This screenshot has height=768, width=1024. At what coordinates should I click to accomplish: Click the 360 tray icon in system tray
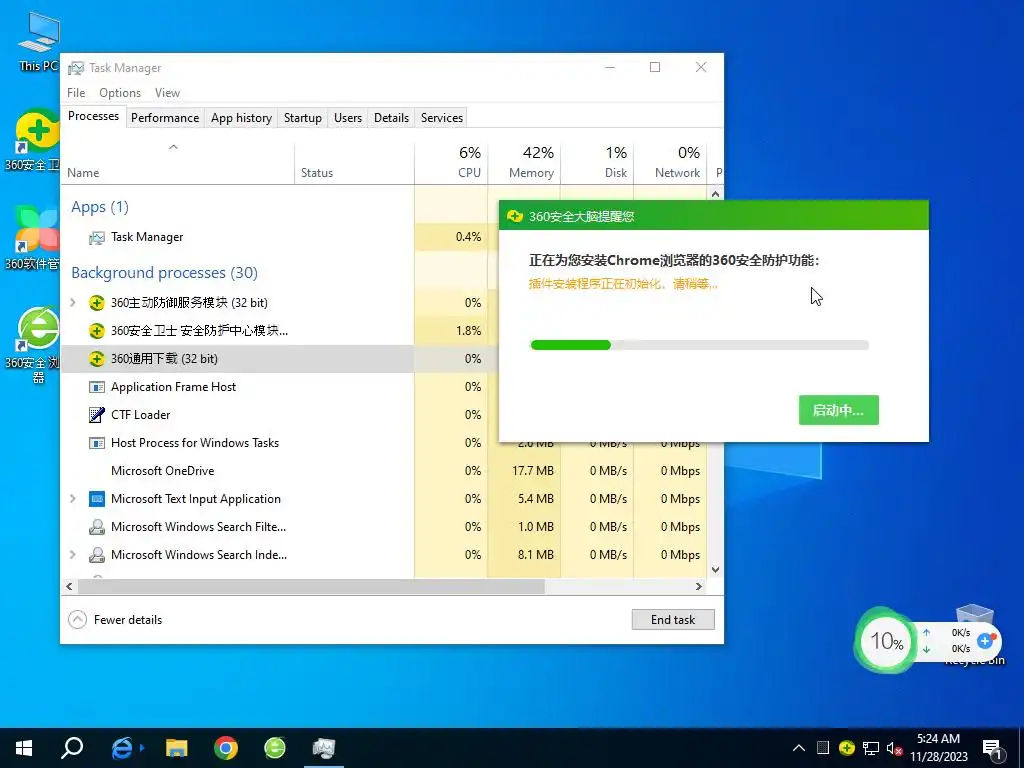click(847, 748)
